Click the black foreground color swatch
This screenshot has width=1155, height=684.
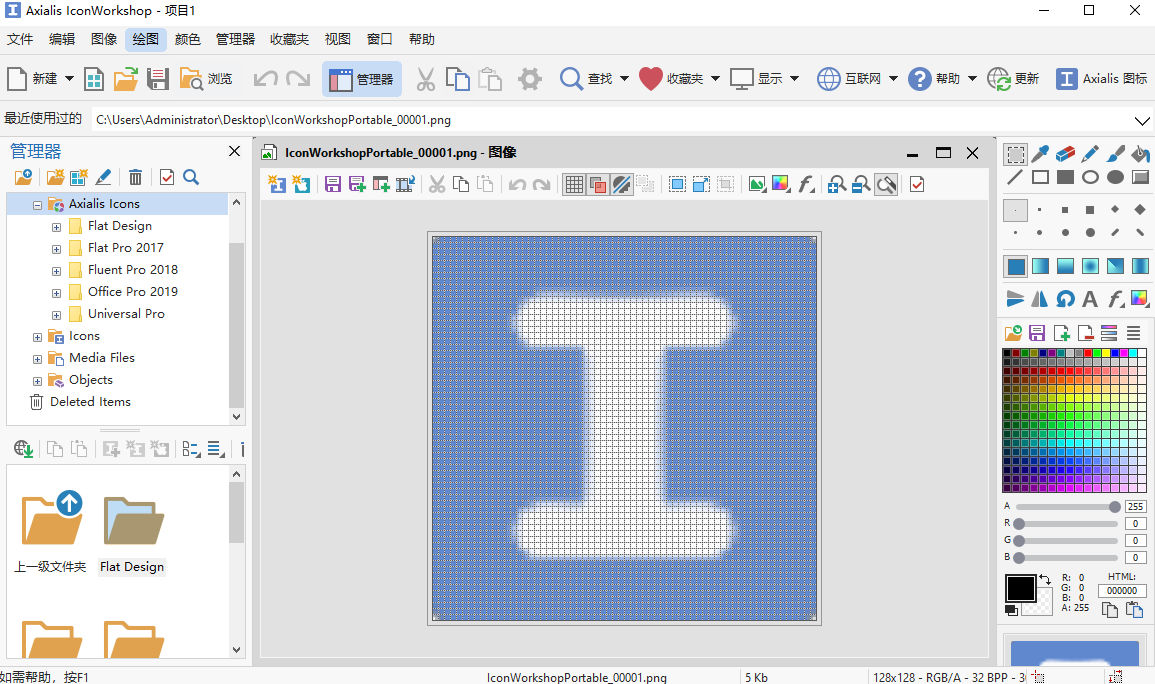click(1020, 588)
